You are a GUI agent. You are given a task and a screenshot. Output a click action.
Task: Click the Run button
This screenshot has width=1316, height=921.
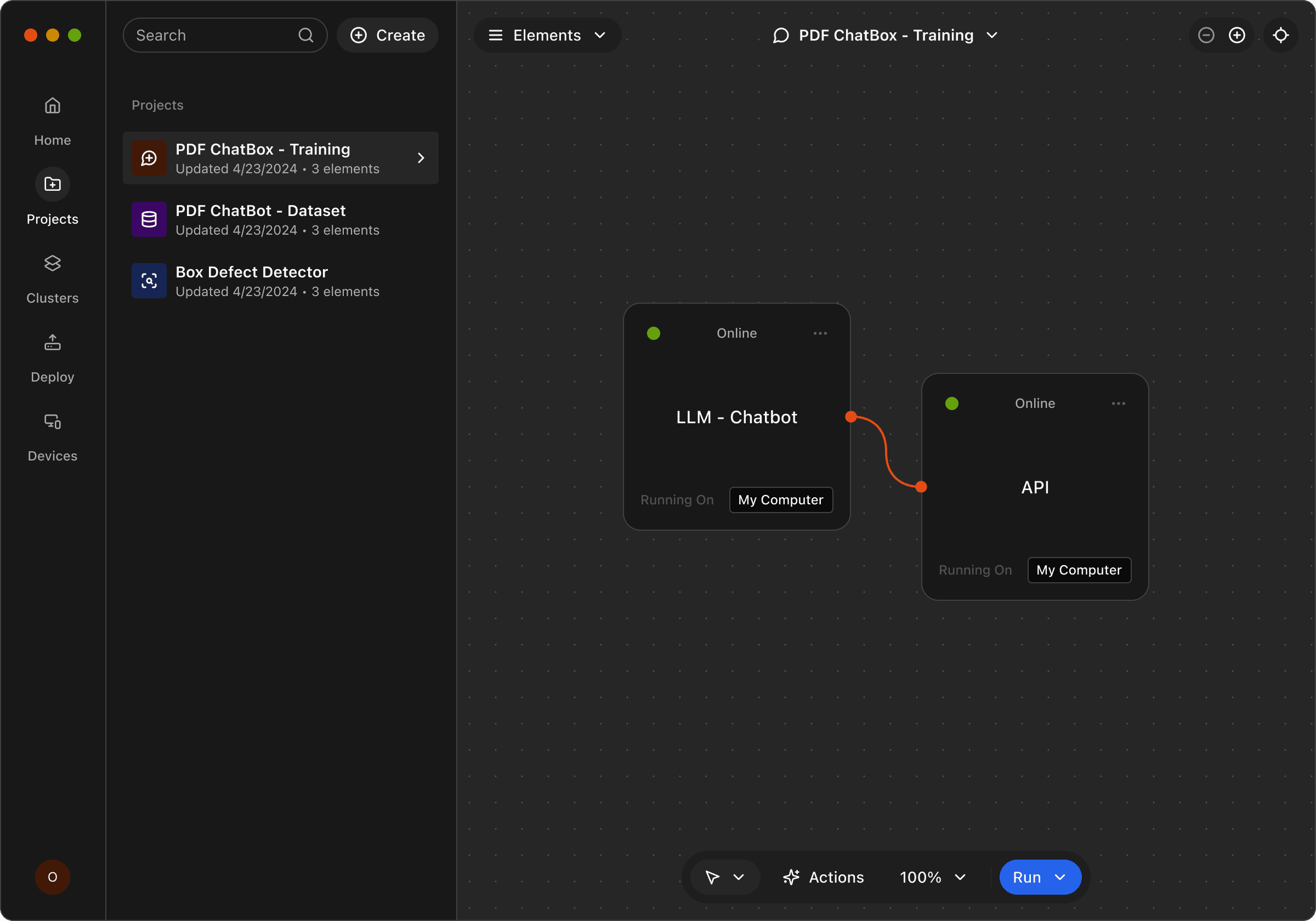click(x=1028, y=877)
